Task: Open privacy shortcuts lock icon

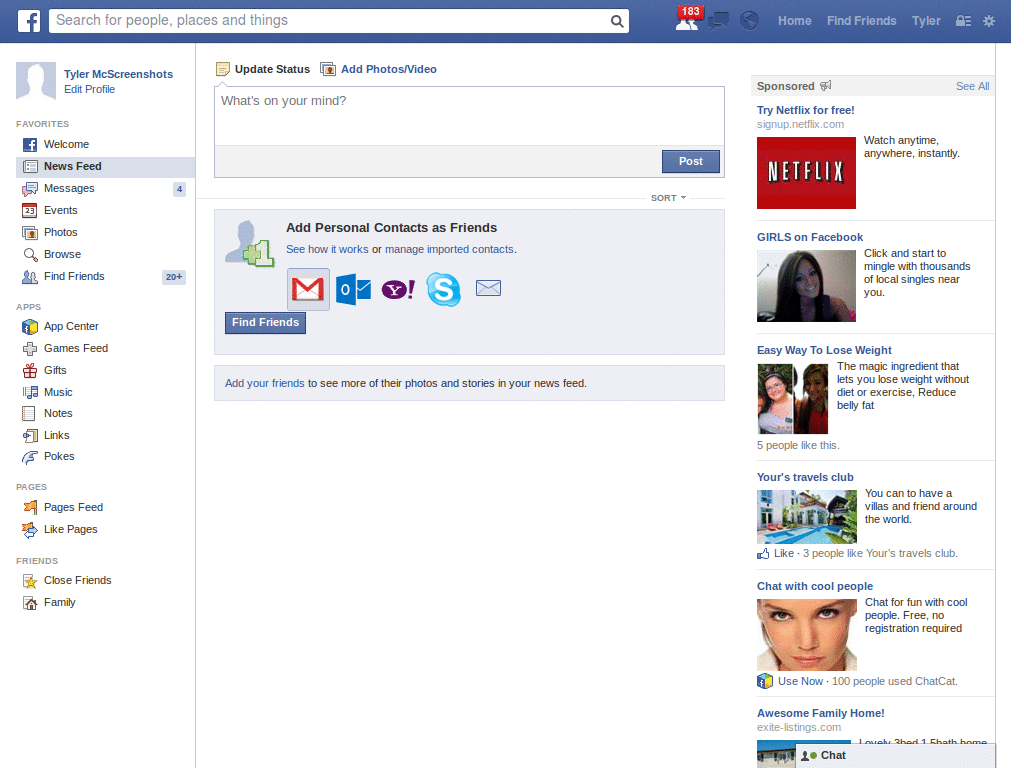Action: (x=963, y=21)
